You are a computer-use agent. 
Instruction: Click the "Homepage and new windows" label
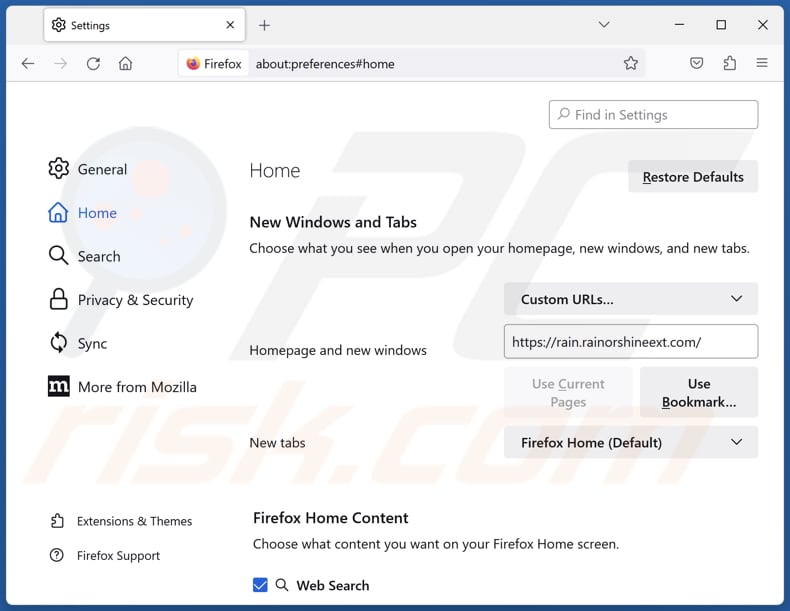point(338,350)
